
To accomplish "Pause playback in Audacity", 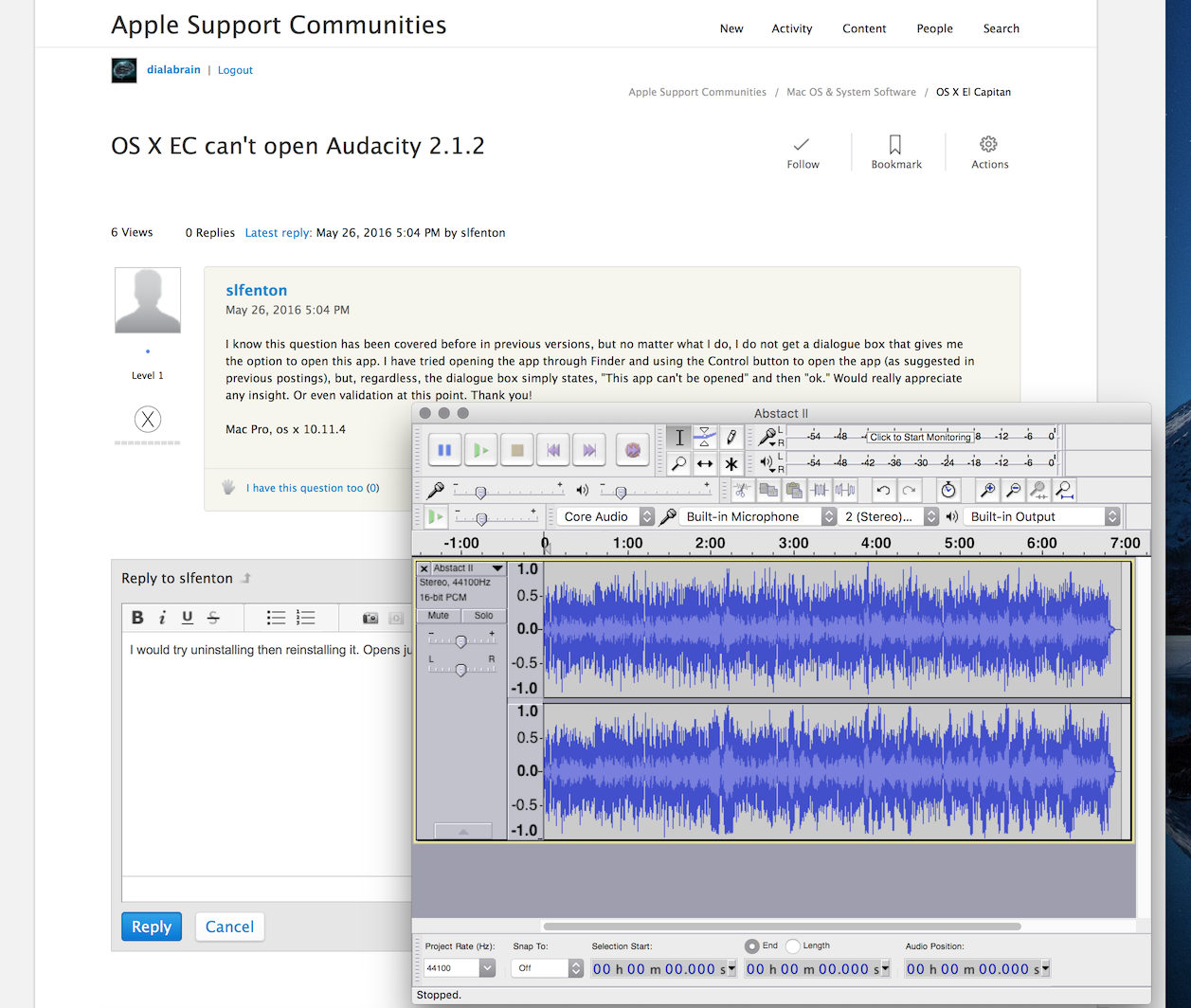I will [x=444, y=450].
